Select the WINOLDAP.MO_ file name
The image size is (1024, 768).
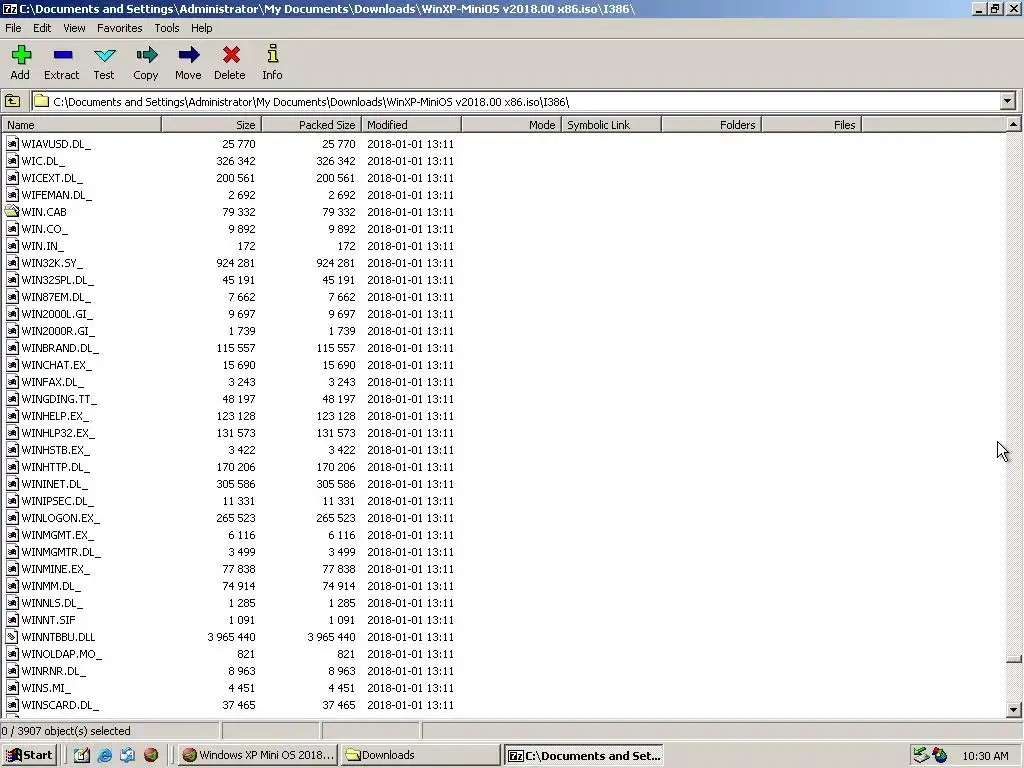pos(61,654)
